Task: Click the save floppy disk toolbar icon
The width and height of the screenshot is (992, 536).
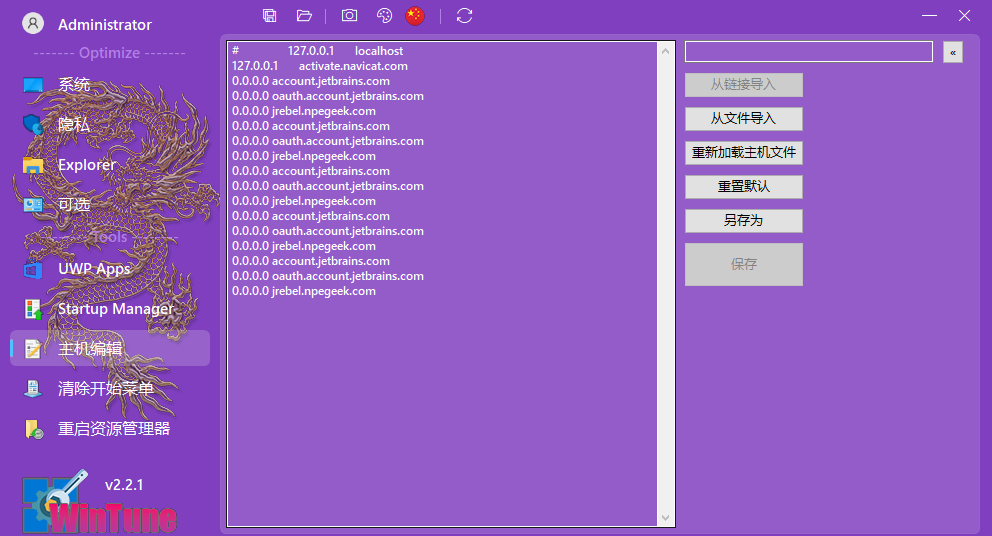Action: coord(270,16)
